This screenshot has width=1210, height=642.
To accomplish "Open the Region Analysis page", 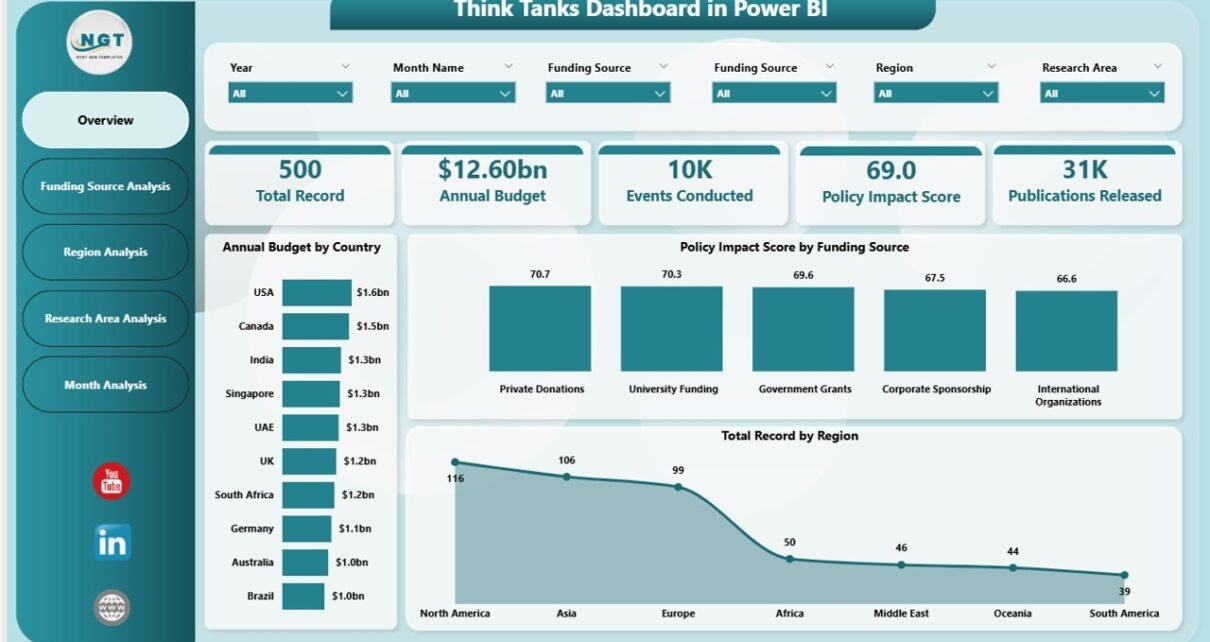I will (x=105, y=252).
